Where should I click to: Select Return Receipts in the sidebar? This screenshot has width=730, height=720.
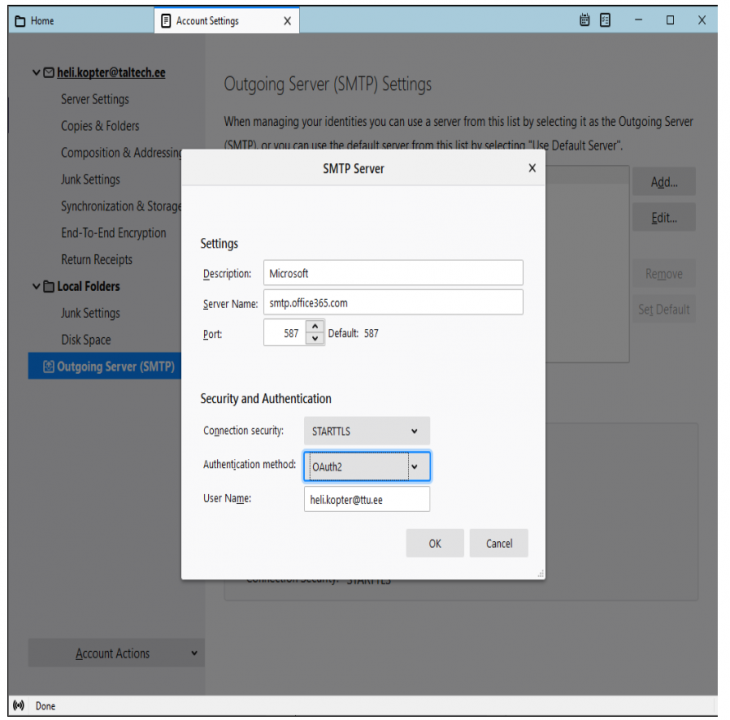97,260
